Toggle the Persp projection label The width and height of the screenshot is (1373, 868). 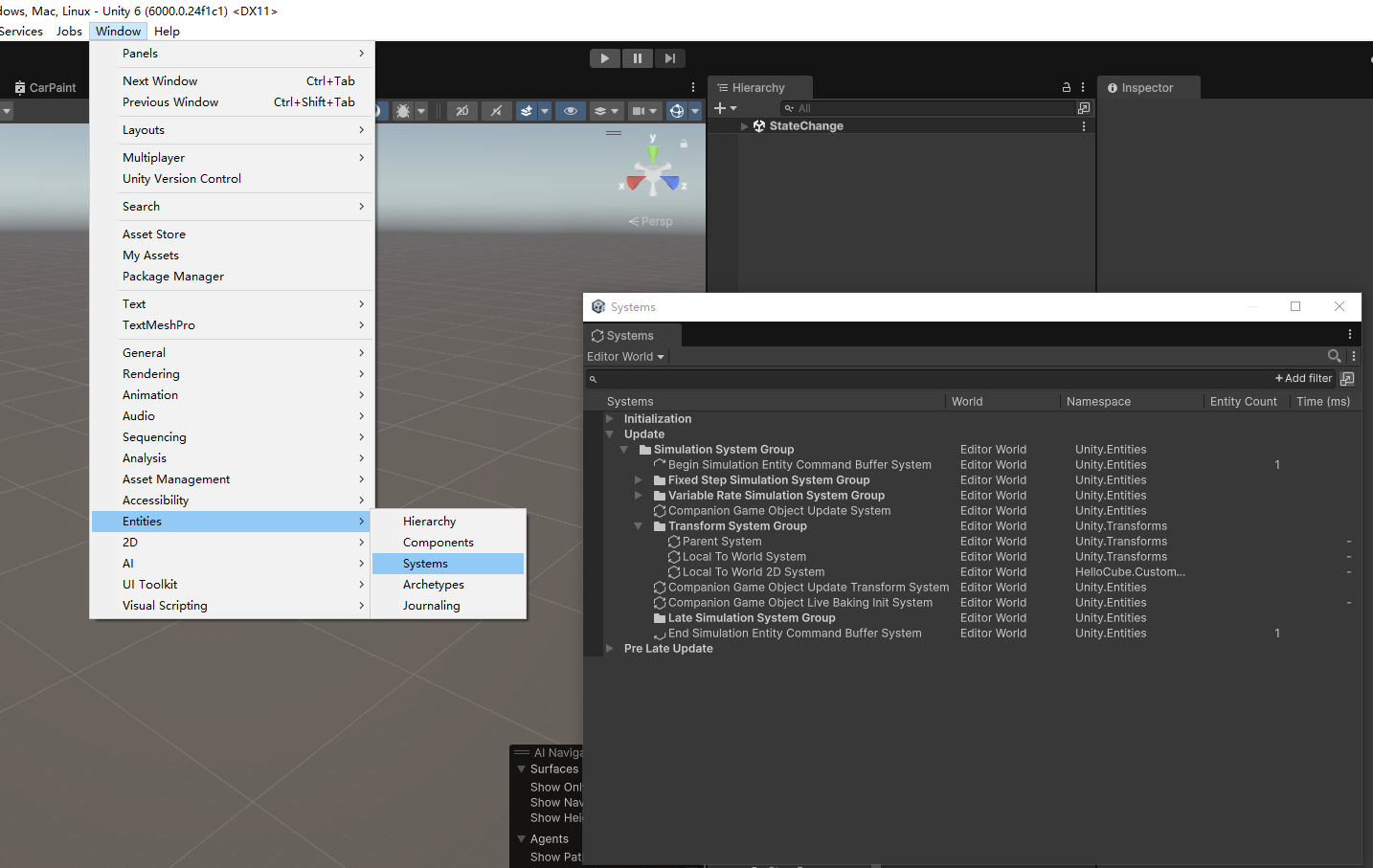click(x=651, y=221)
